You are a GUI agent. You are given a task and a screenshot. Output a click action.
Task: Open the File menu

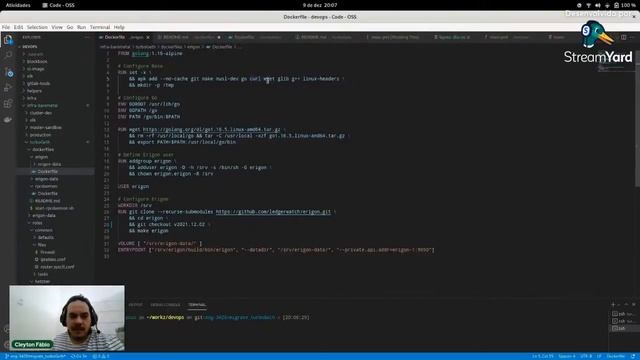click(x=6, y=27)
